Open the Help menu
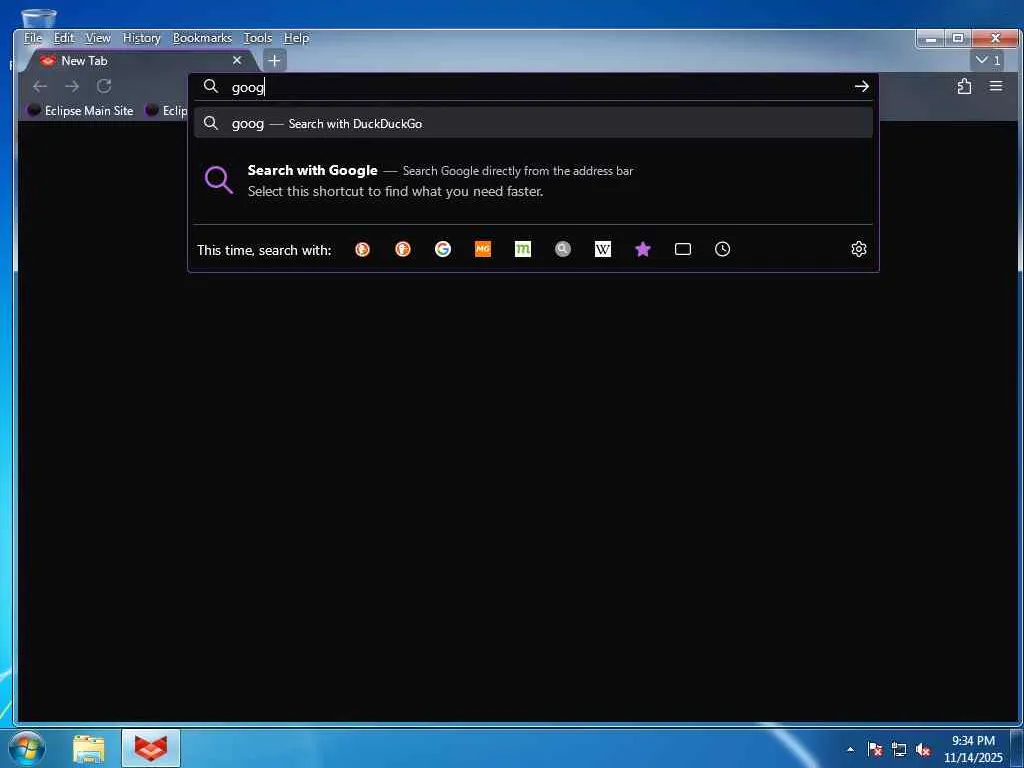1024x768 pixels. pos(296,38)
